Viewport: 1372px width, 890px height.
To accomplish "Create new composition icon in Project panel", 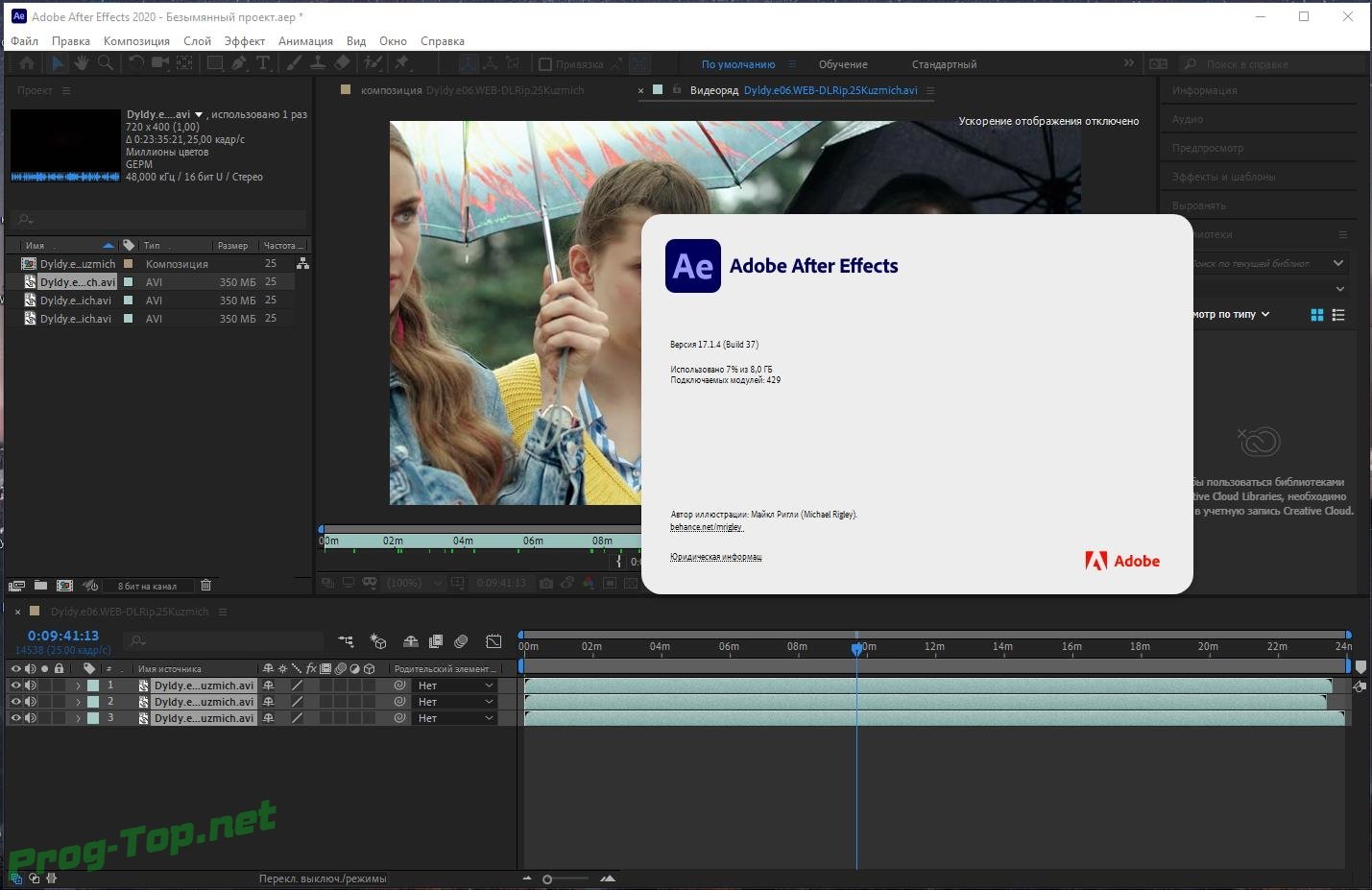I will 64,586.
